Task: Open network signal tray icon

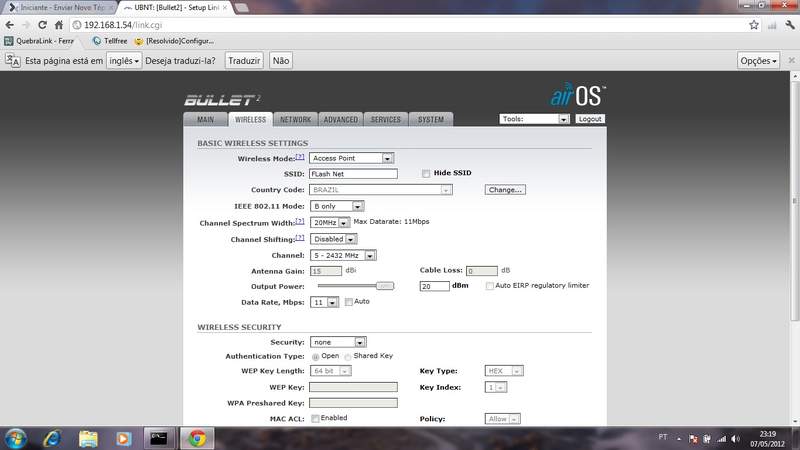Action: (721, 438)
